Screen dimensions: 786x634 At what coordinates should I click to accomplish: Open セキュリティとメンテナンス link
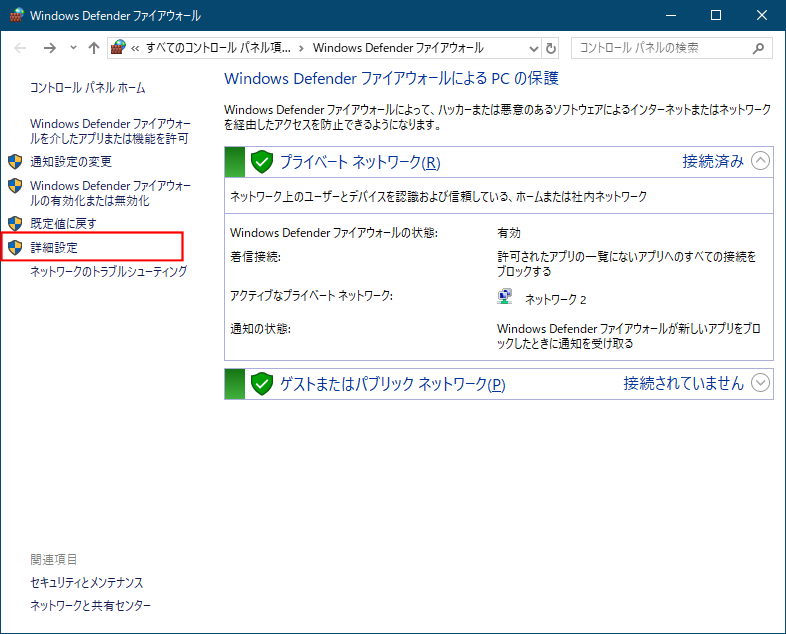click(x=87, y=582)
